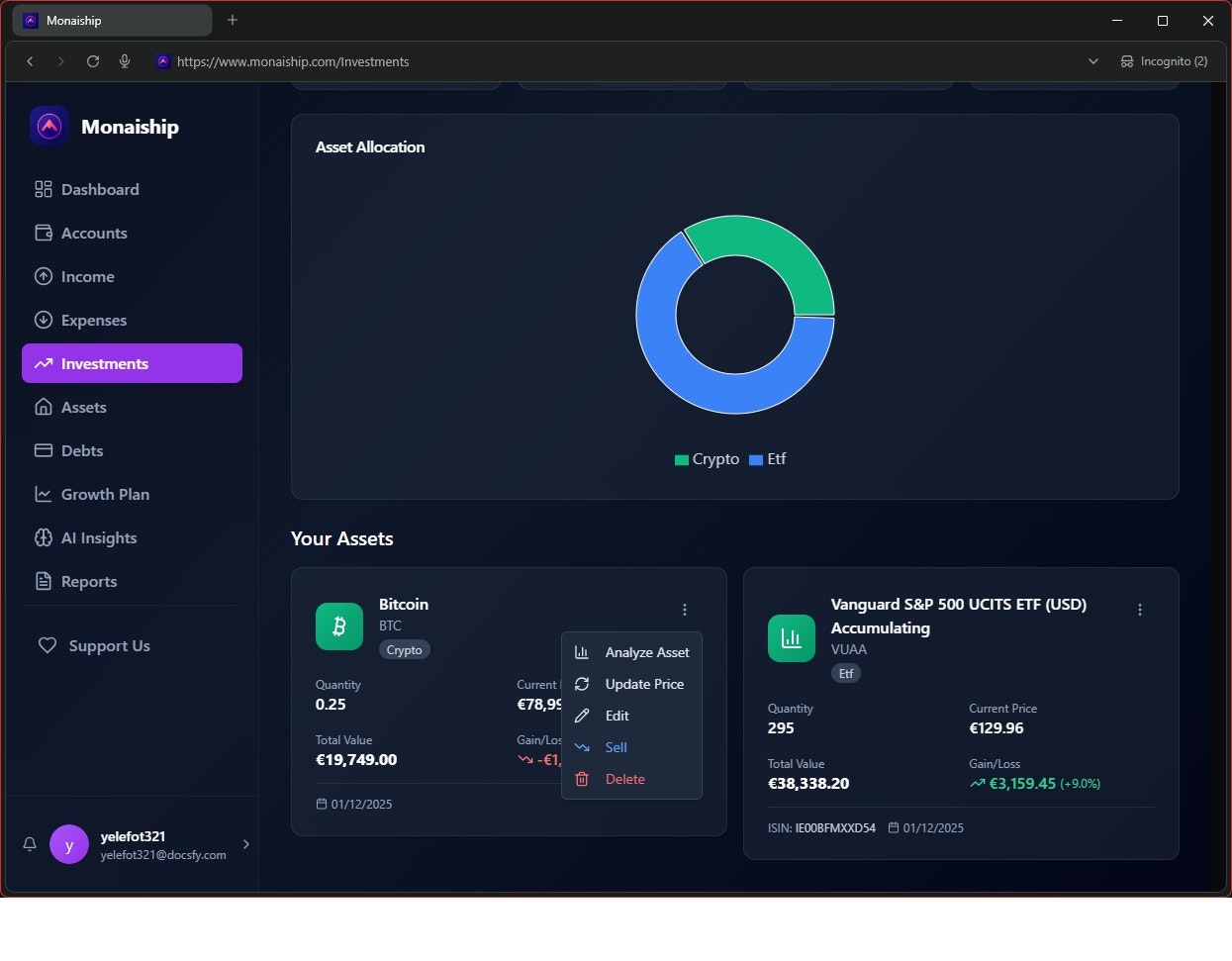Click Vanguard total value €38,338.20
This screenshot has height=961, width=1232.
(808, 784)
